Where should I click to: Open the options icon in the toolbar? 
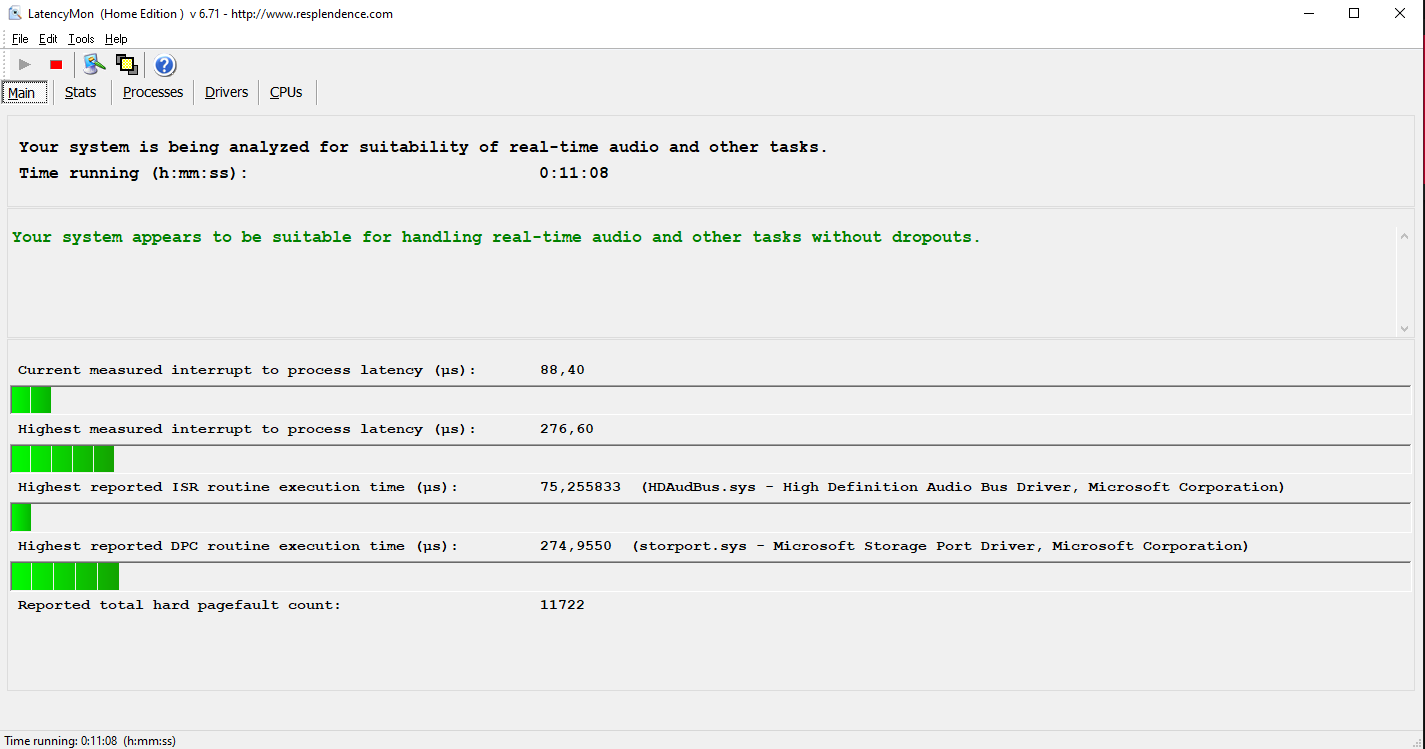click(x=95, y=65)
